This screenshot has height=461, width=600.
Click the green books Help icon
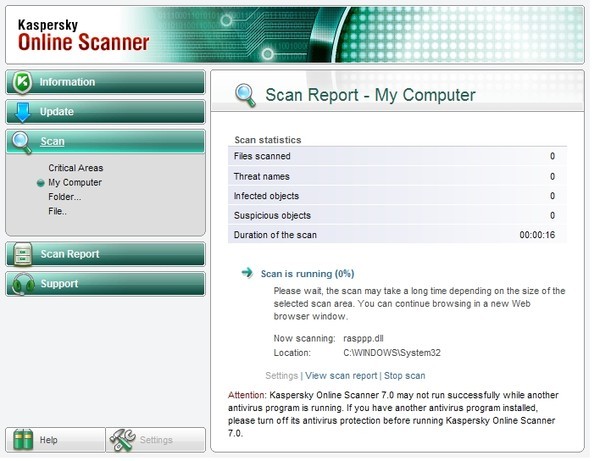click(23, 440)
